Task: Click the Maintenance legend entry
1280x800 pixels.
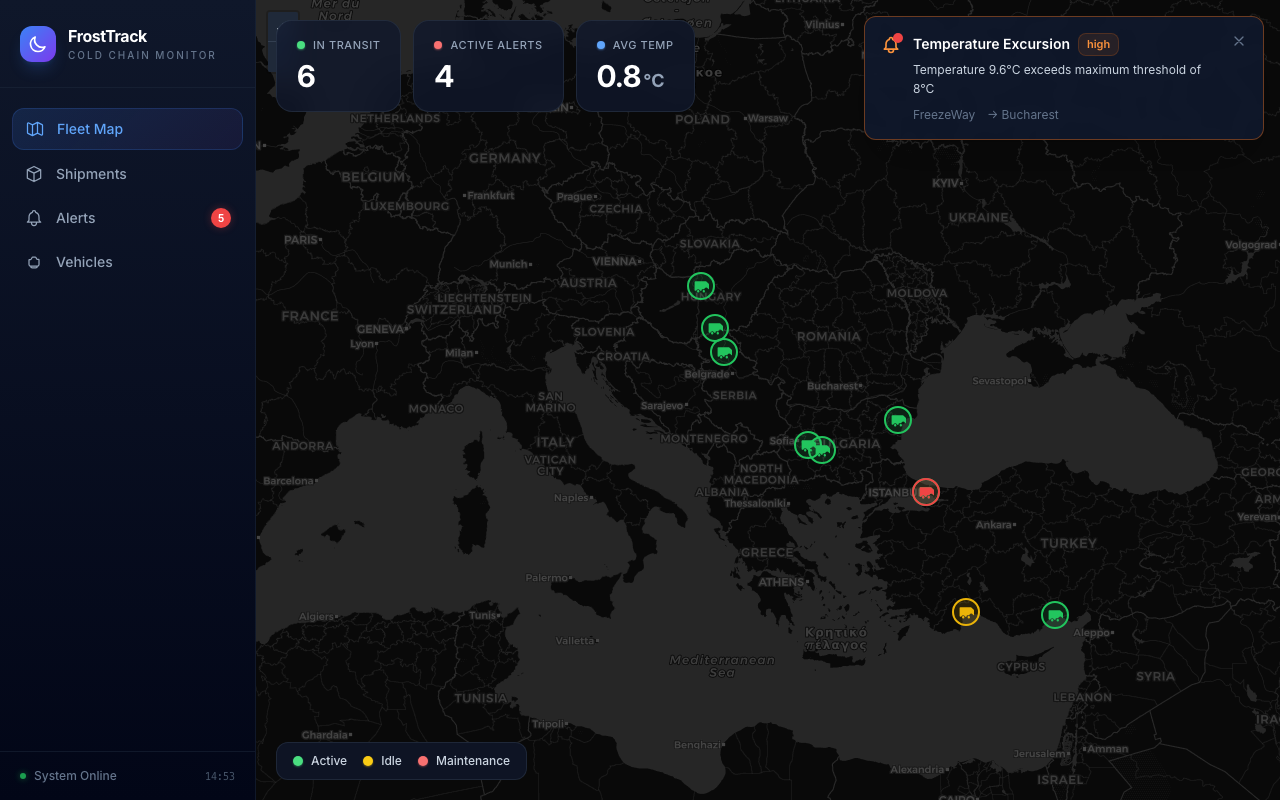Action: click(464, 761)
